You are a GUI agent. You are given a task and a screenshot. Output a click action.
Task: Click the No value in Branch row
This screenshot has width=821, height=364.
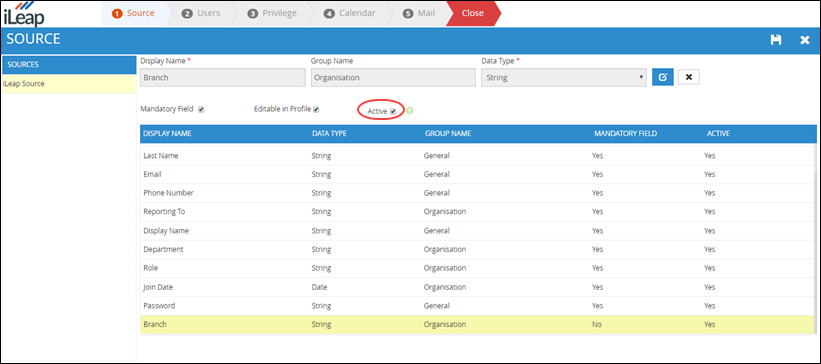[596, 324]
